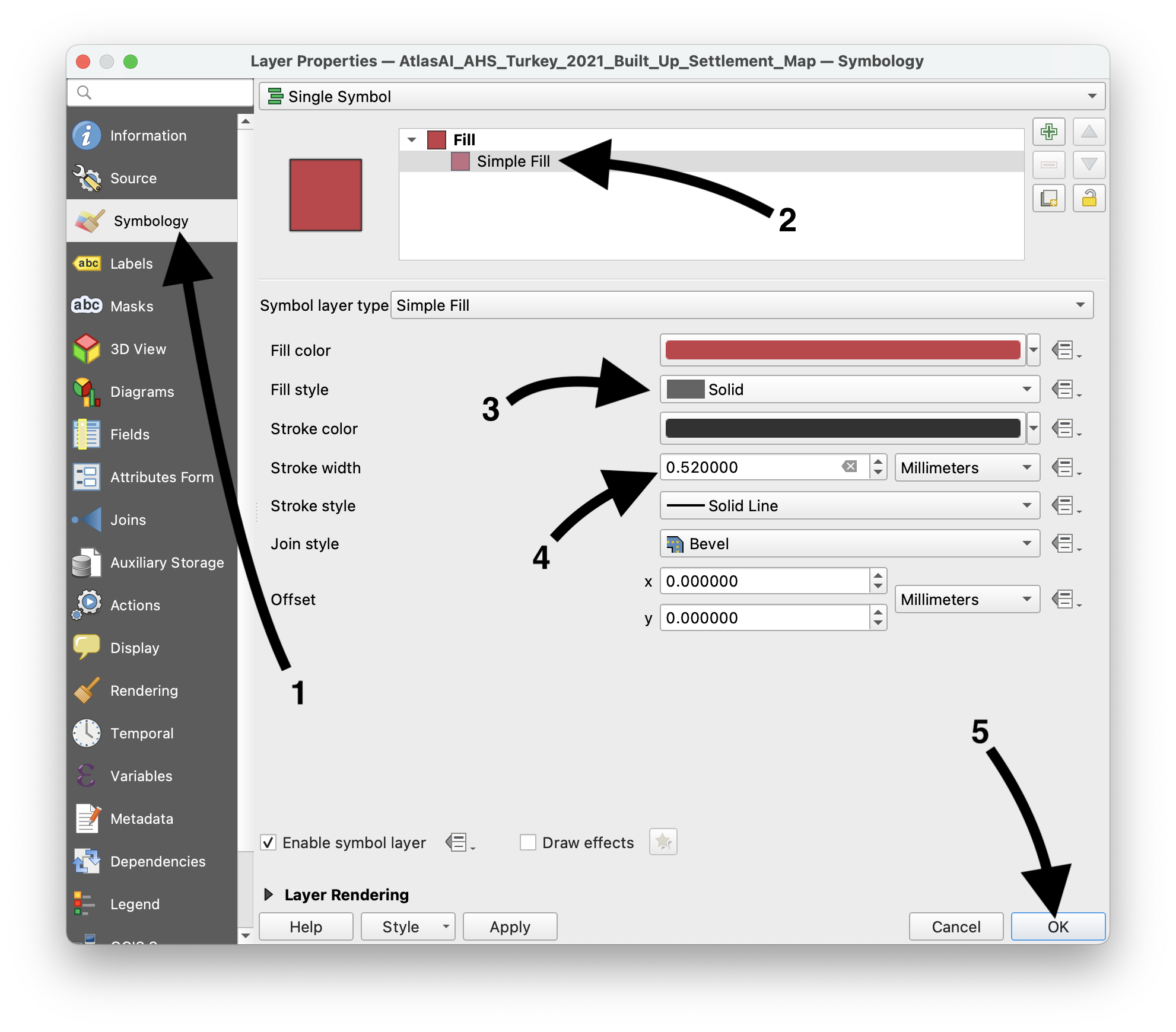This screenshot has width=1176, height=1032.
Task: Open the Stroke width Millimeters unit dropdown
Action: coord(967,467)
